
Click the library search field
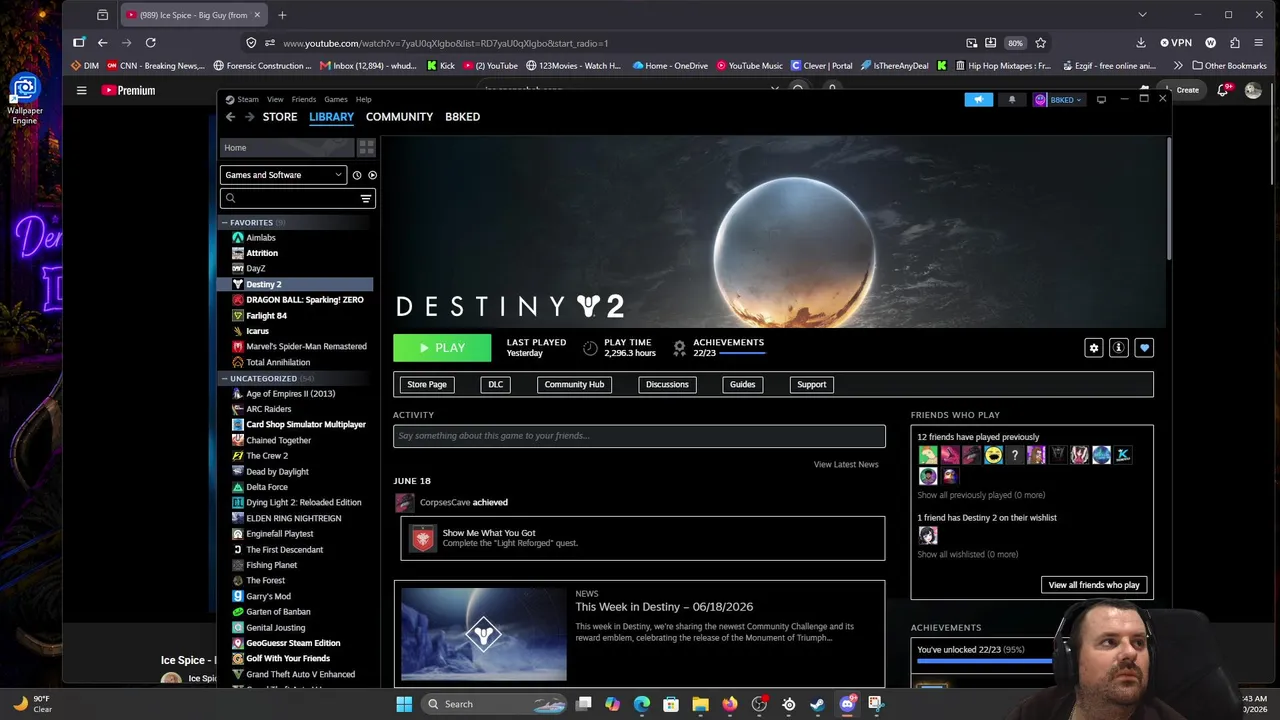click(x=297, y=198)
